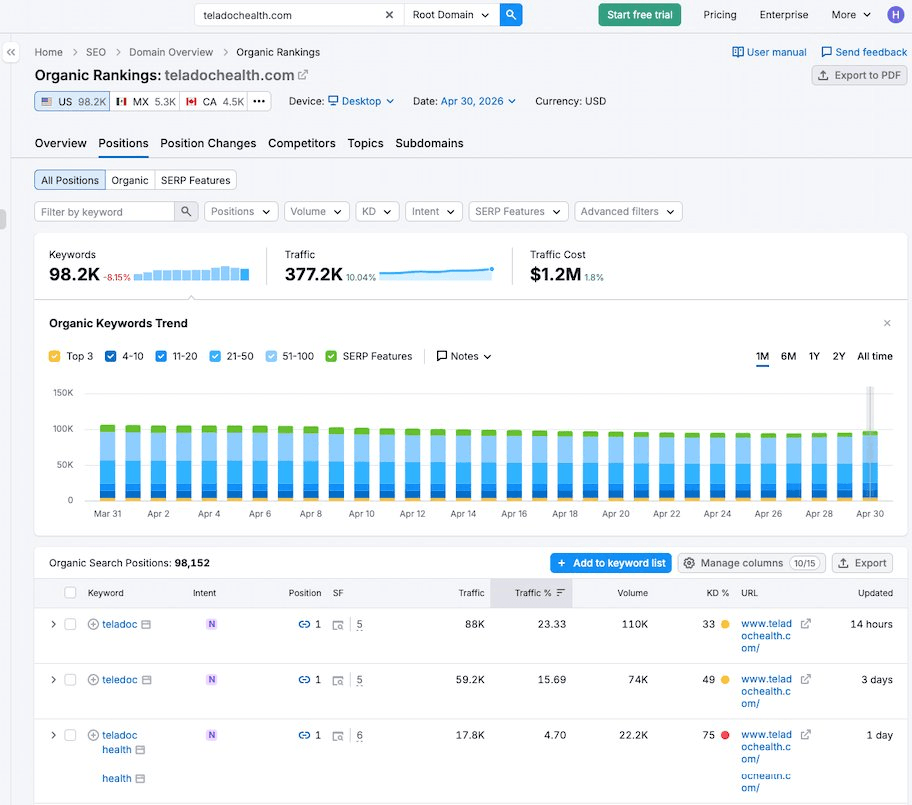Toggle the Top 3 checkbox
This screenshot has height=805, width=912.
[55, 356]
